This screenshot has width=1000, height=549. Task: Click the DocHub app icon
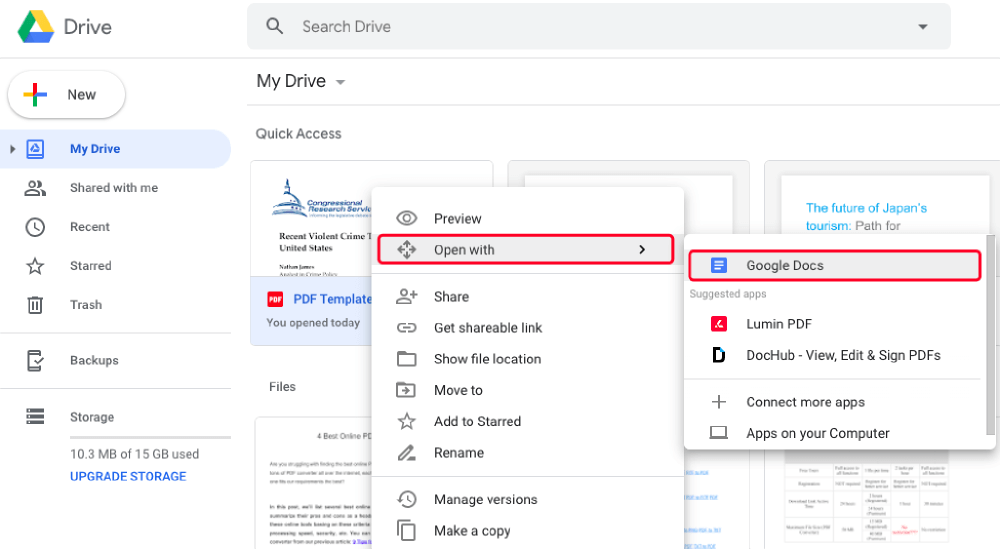point(718,355)
